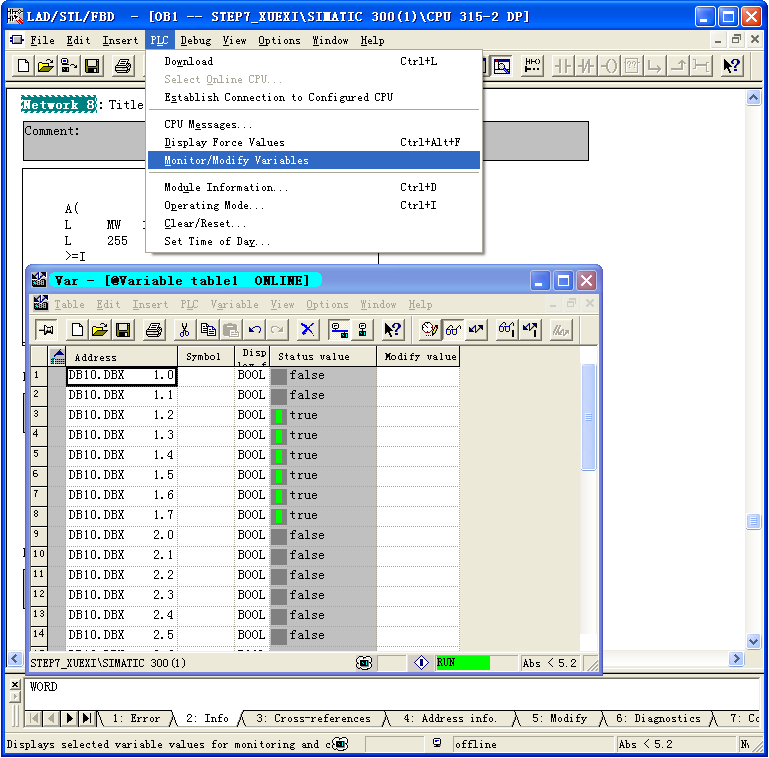Click the Close branch icon
Screen dimensions: 769x758
tap(678, 65)
